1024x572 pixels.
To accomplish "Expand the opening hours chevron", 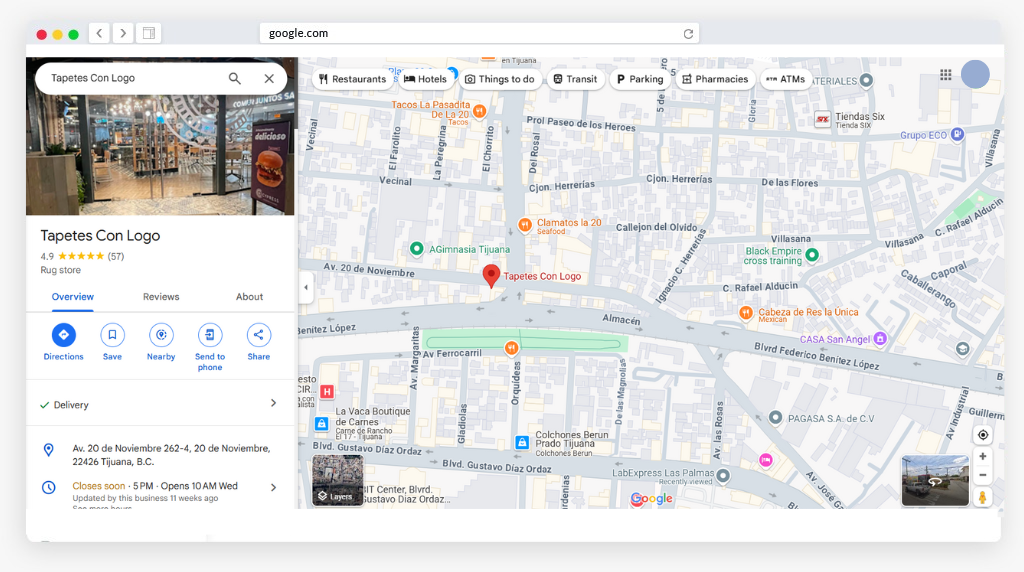I will point(274,487).
